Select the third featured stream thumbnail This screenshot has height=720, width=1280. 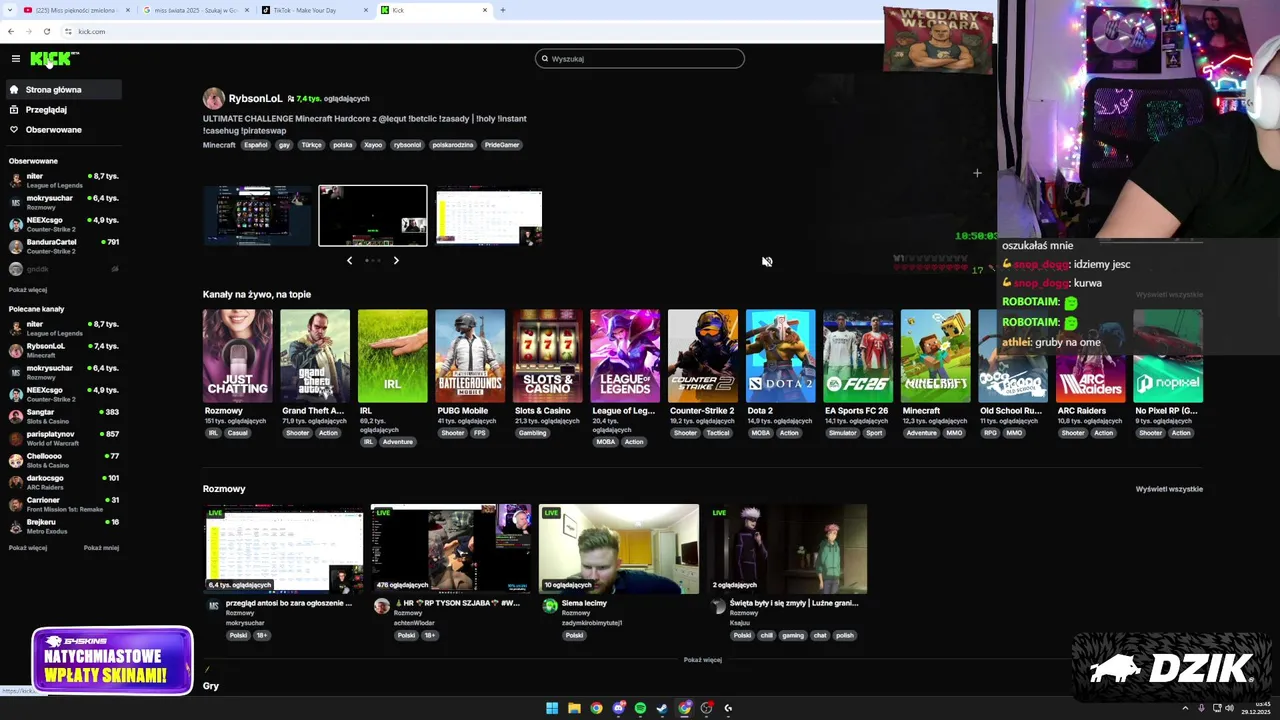pos(489,216)
